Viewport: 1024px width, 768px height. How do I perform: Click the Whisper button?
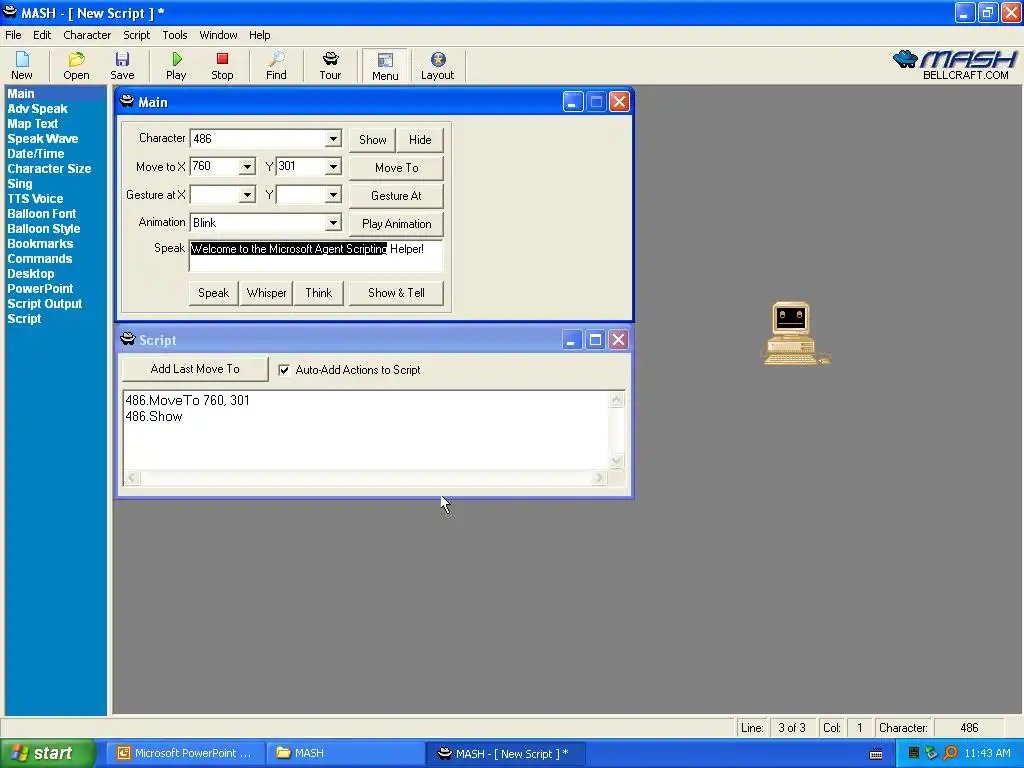pos(266,293)
